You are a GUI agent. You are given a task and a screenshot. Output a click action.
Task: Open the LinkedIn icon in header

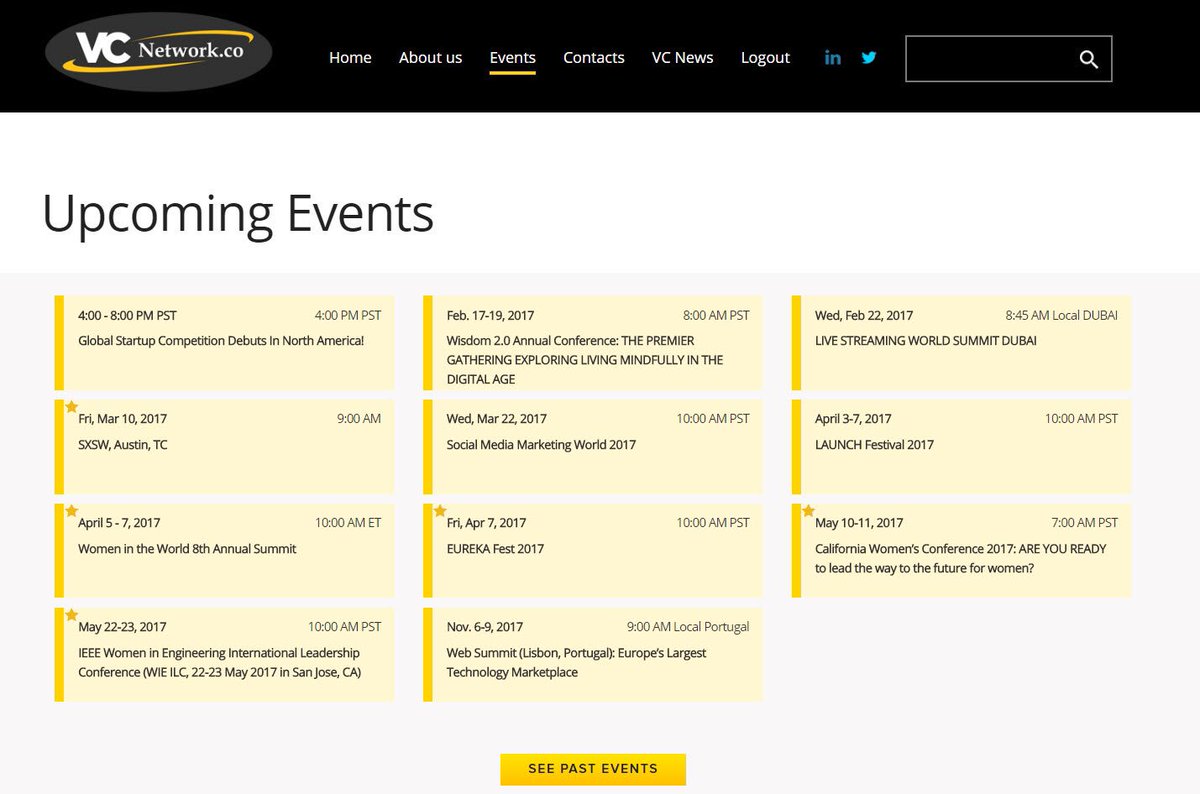tap(832, 57)
